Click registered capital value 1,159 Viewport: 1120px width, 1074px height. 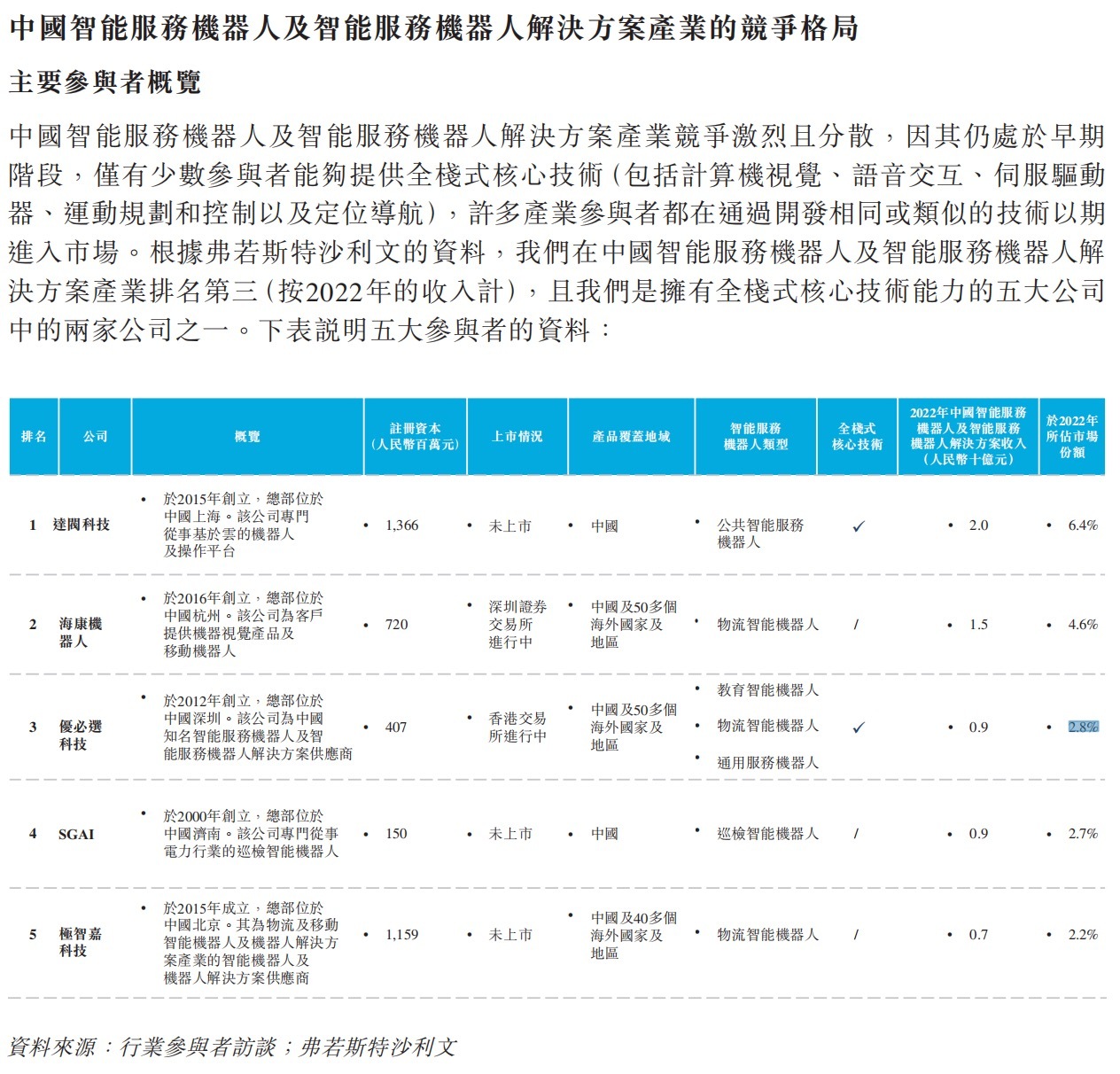[401, 935]
